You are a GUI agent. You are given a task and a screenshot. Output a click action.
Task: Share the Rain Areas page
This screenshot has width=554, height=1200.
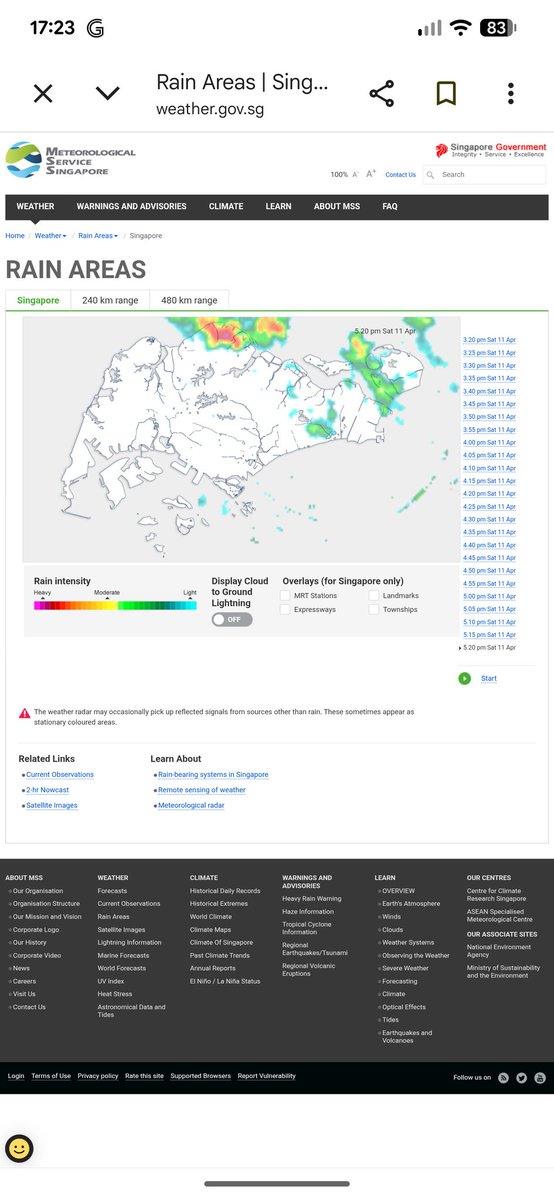coord(381,94)
